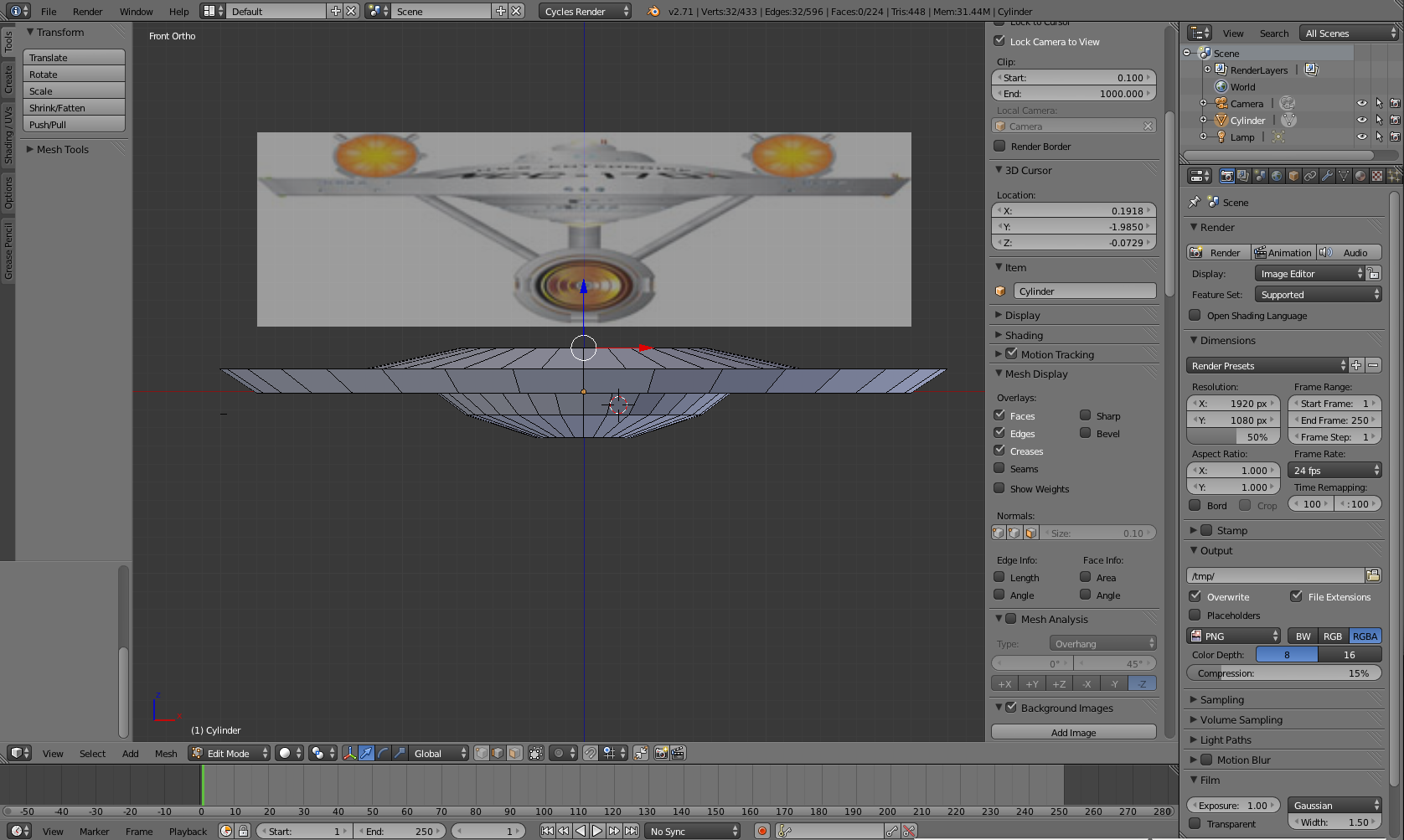This screenshot has height=840, width=1404.
Task: Click the Animation render button
Action: coord(1283,253)
